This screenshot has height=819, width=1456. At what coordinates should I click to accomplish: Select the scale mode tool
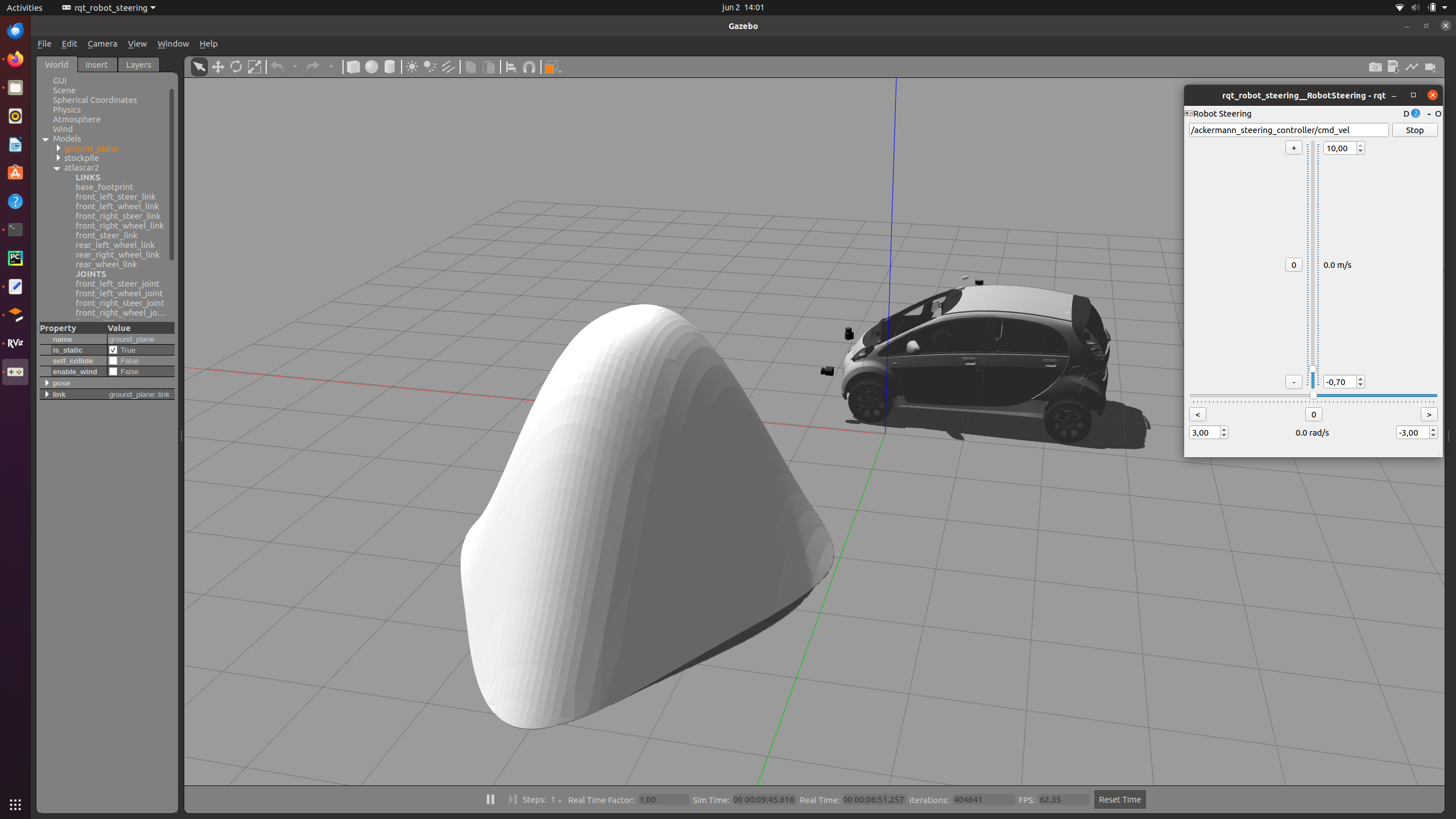pos(254,67)
